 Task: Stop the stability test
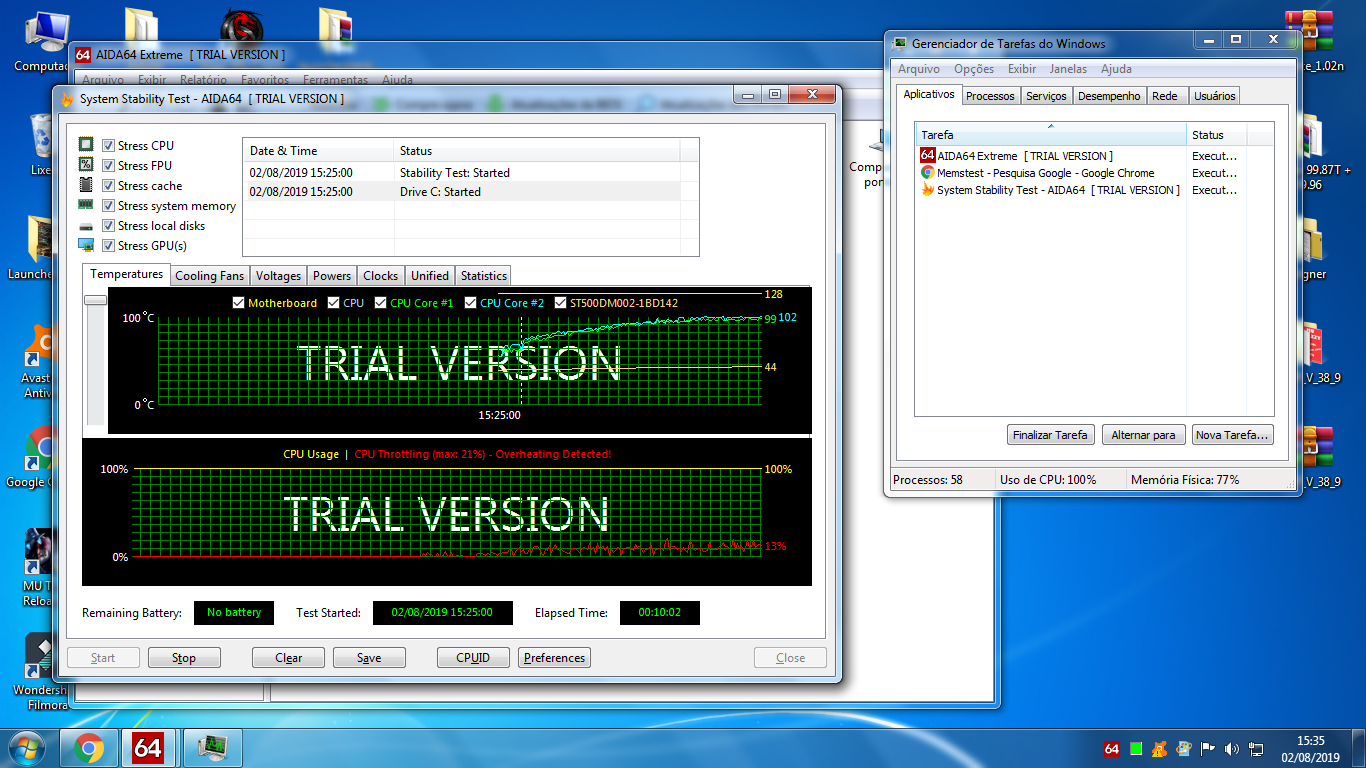click(x=184, y=658)
